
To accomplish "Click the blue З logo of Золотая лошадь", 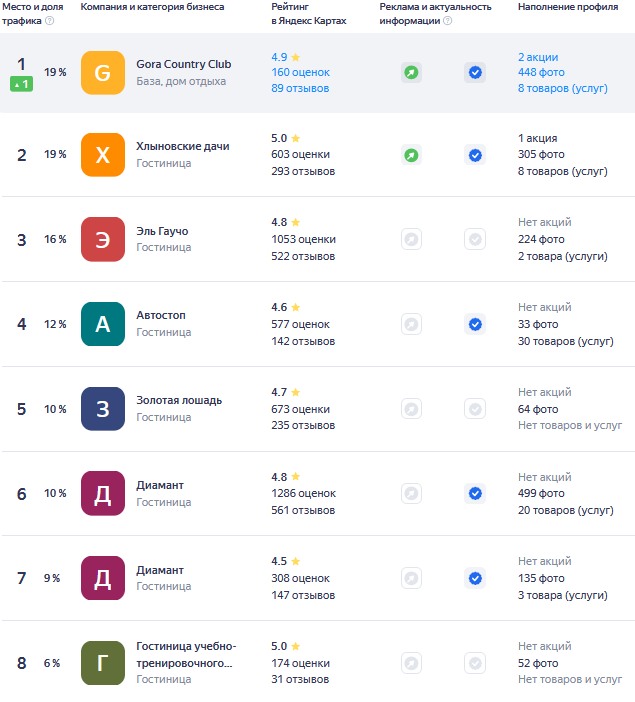I will click(x=103, y=409).
